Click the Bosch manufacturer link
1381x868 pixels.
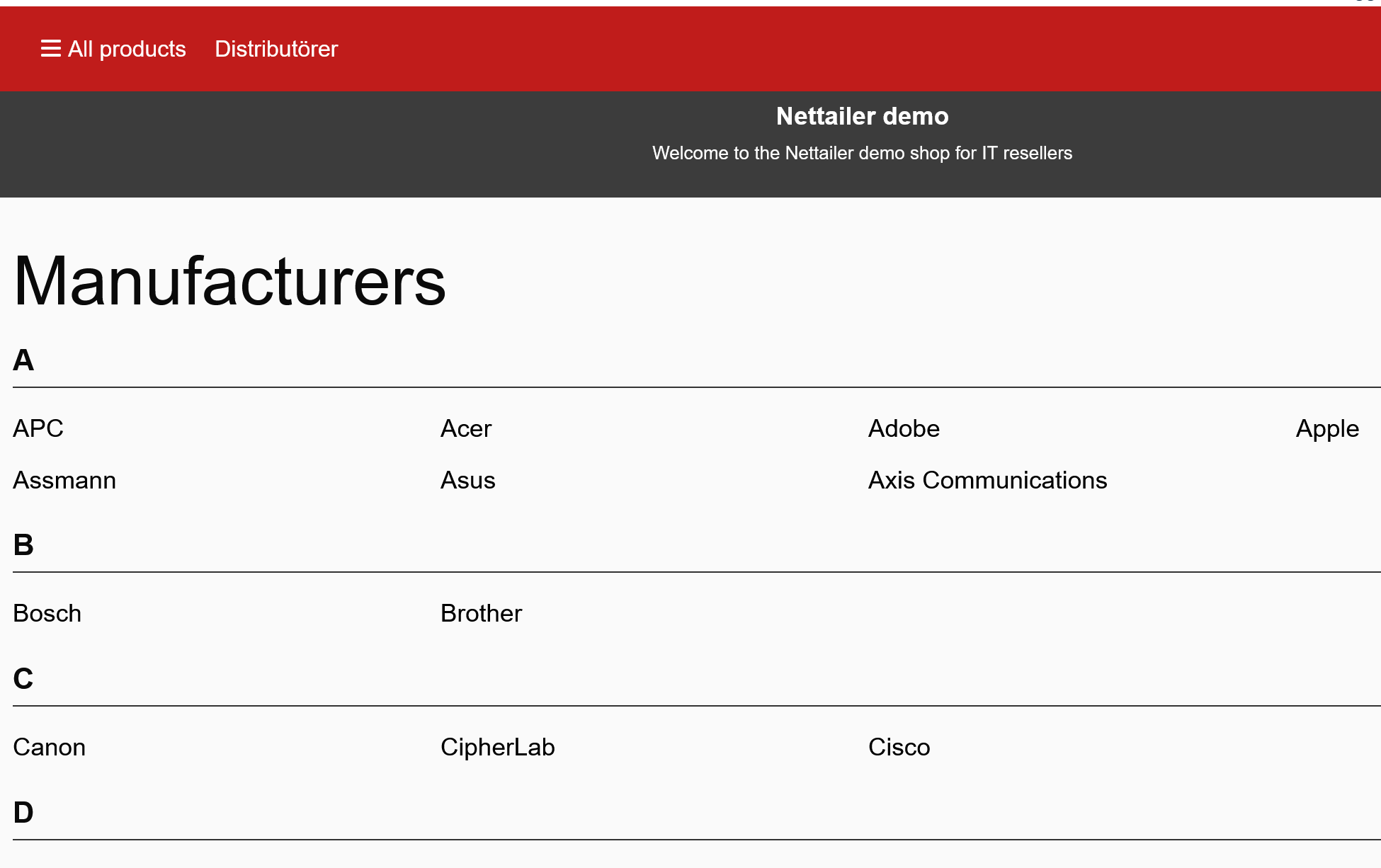pos(47,613)
